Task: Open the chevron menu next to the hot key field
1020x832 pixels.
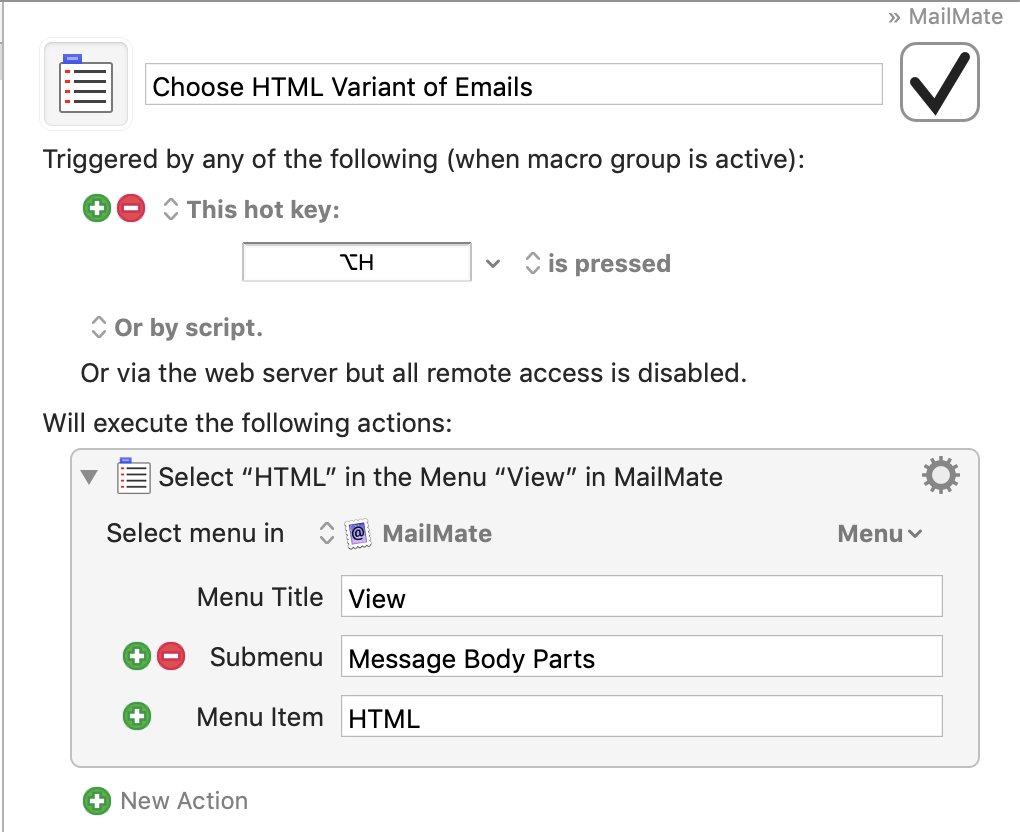Action: point(493,263)
